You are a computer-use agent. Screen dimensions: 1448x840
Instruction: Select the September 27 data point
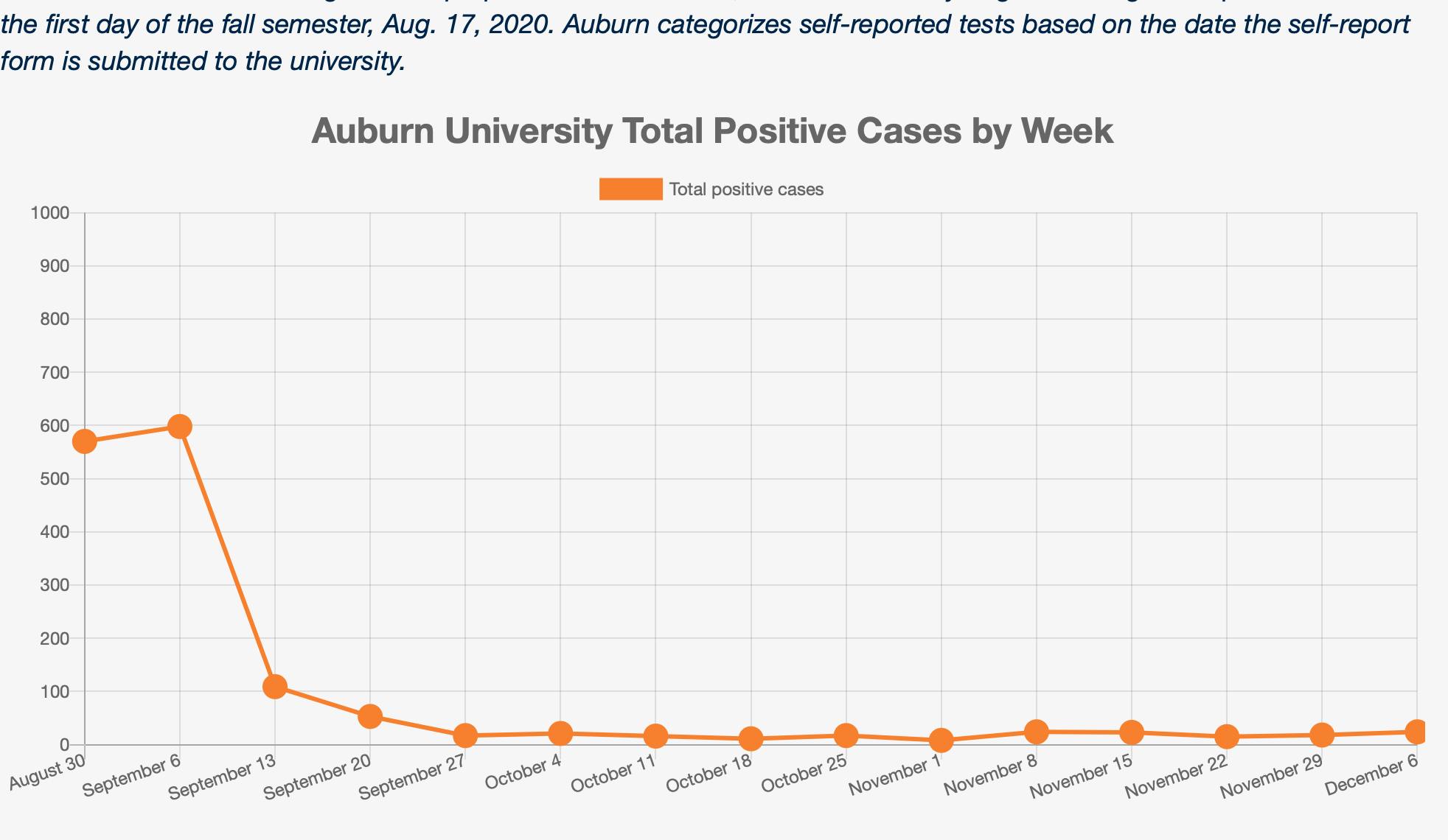point(465,735)
